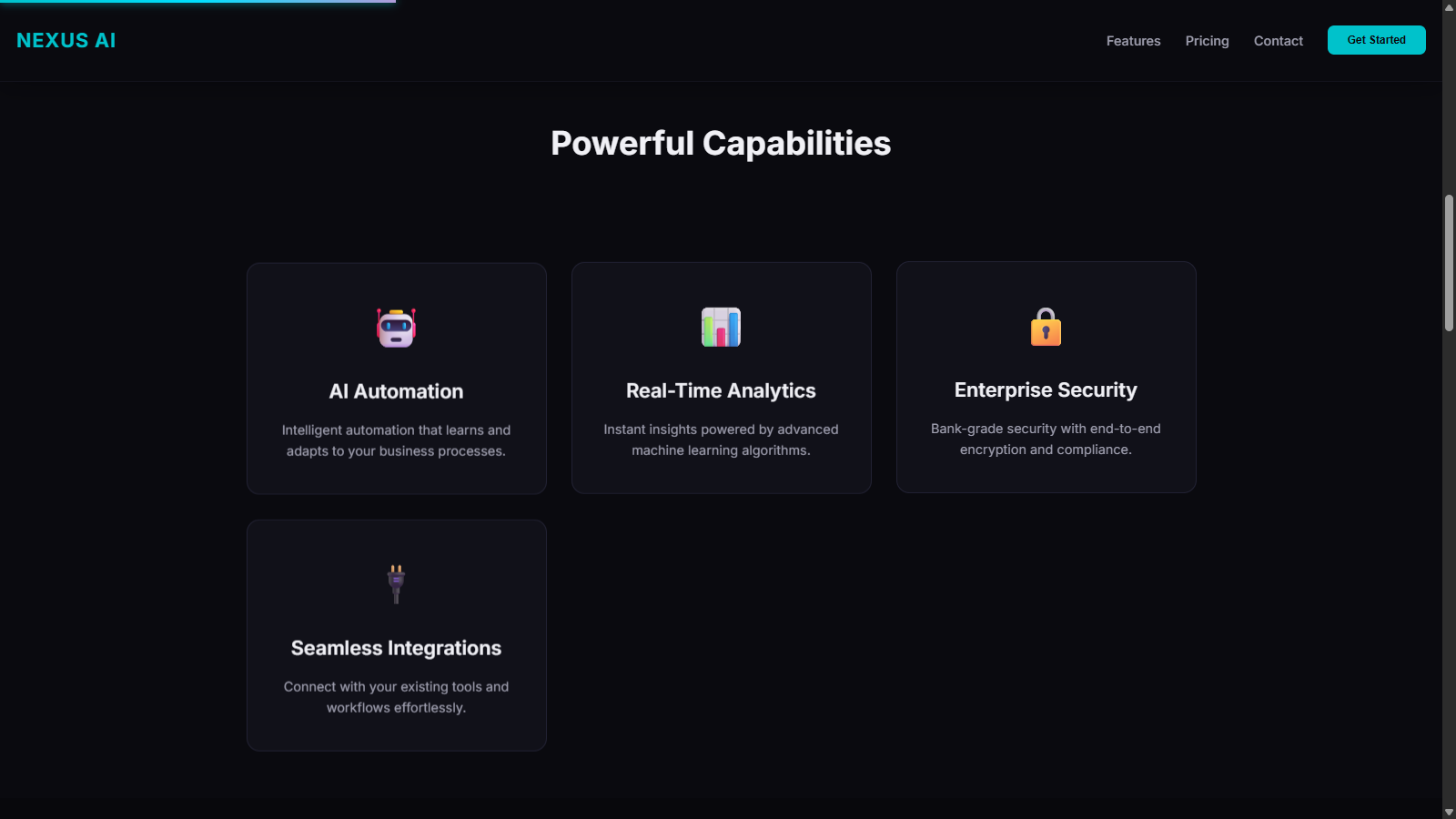Click the Get Started button

point(1376,40)
